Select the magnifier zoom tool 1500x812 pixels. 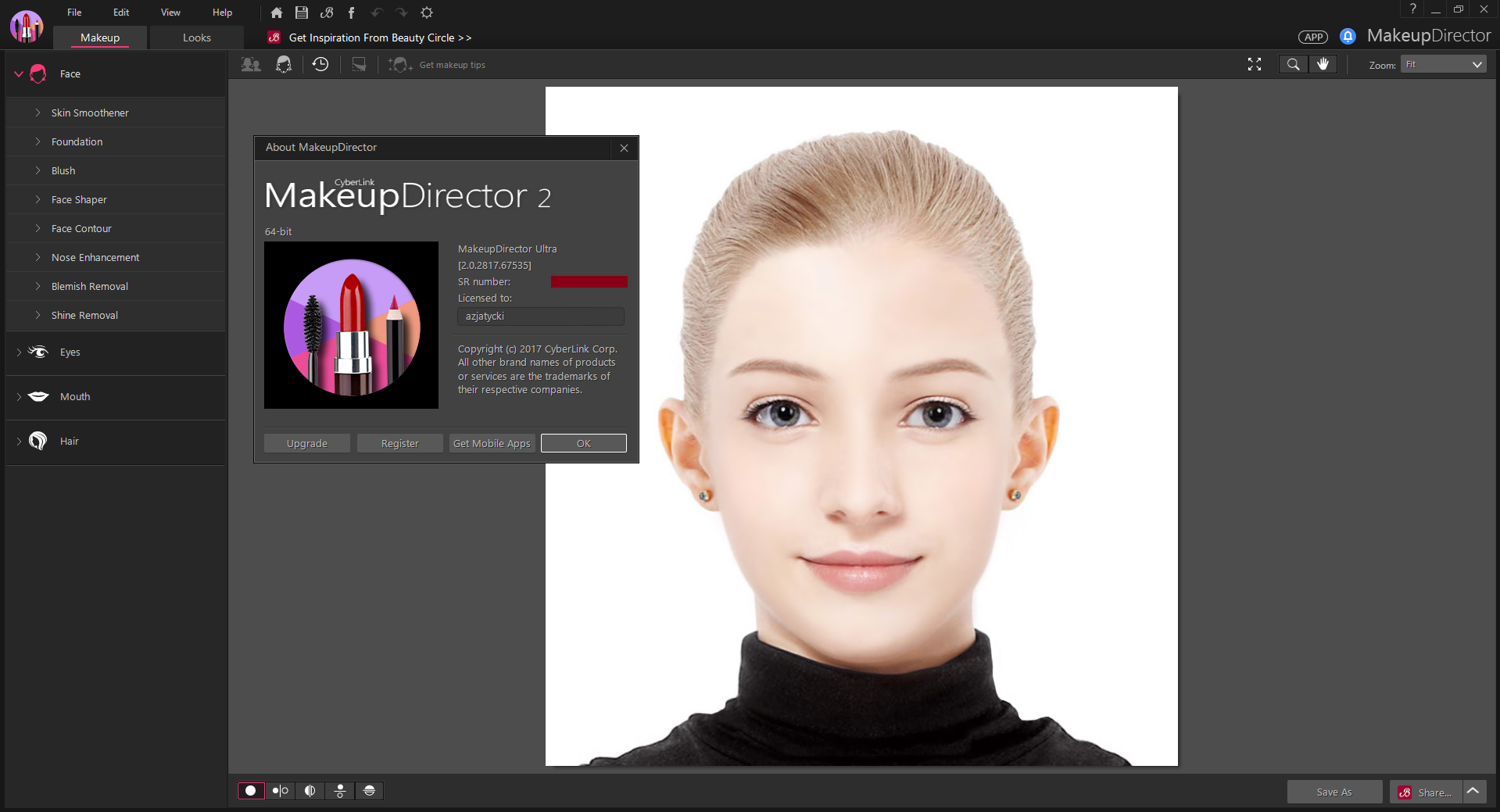point(1294,65)
